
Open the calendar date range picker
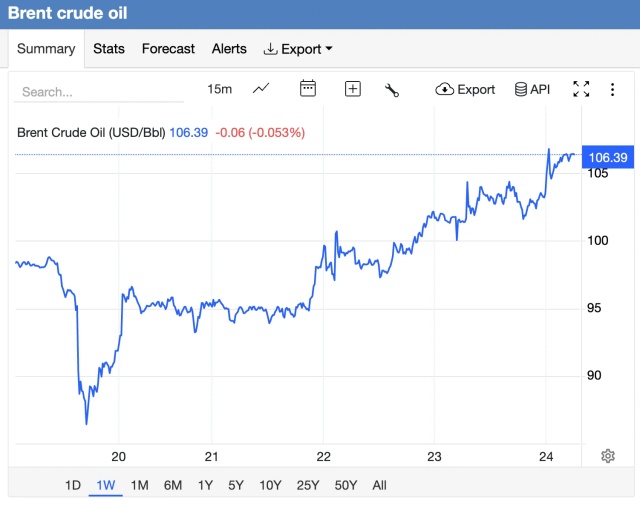[308, 89]
